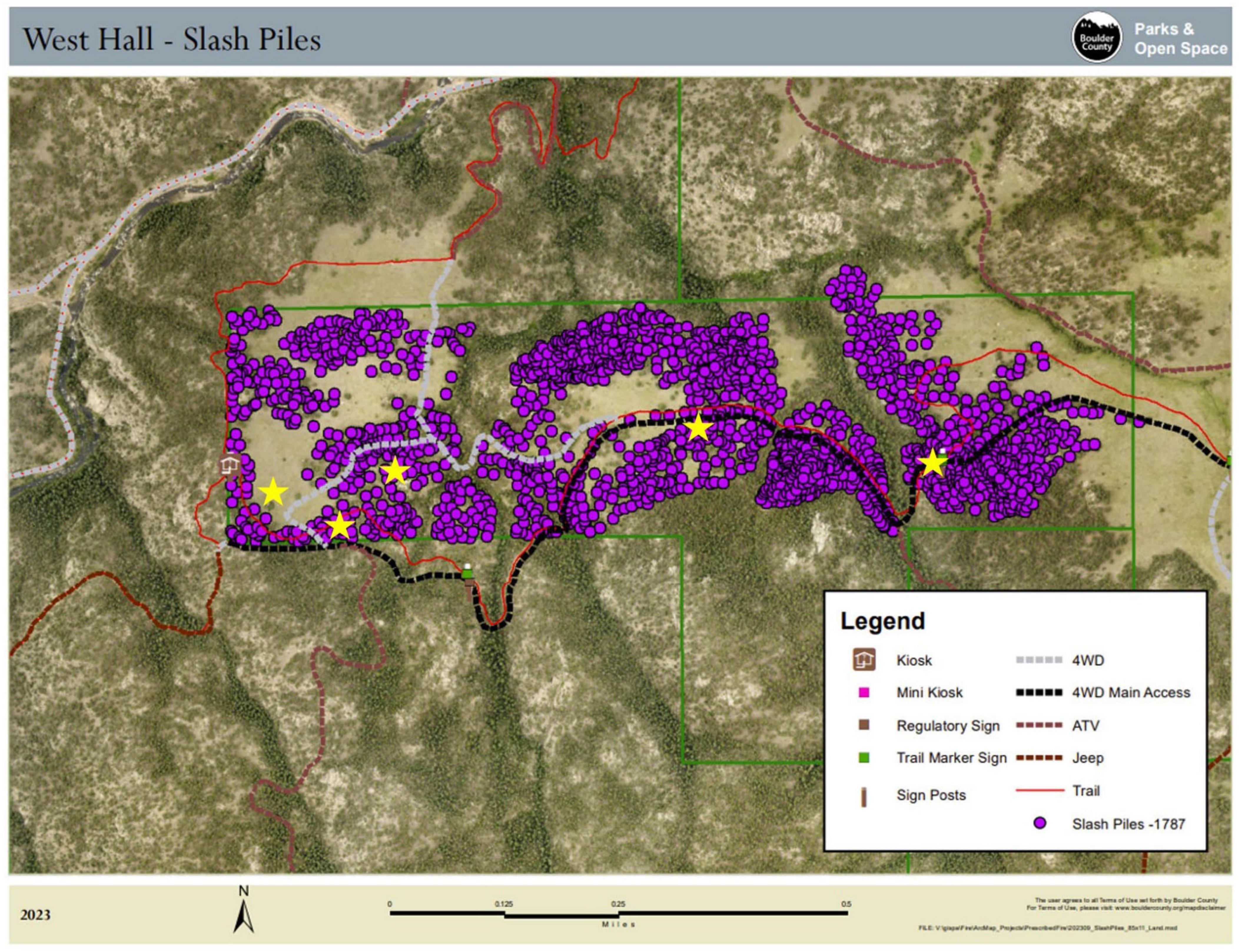Click the green Trail Marker Sign legend square

pos(864,758)
